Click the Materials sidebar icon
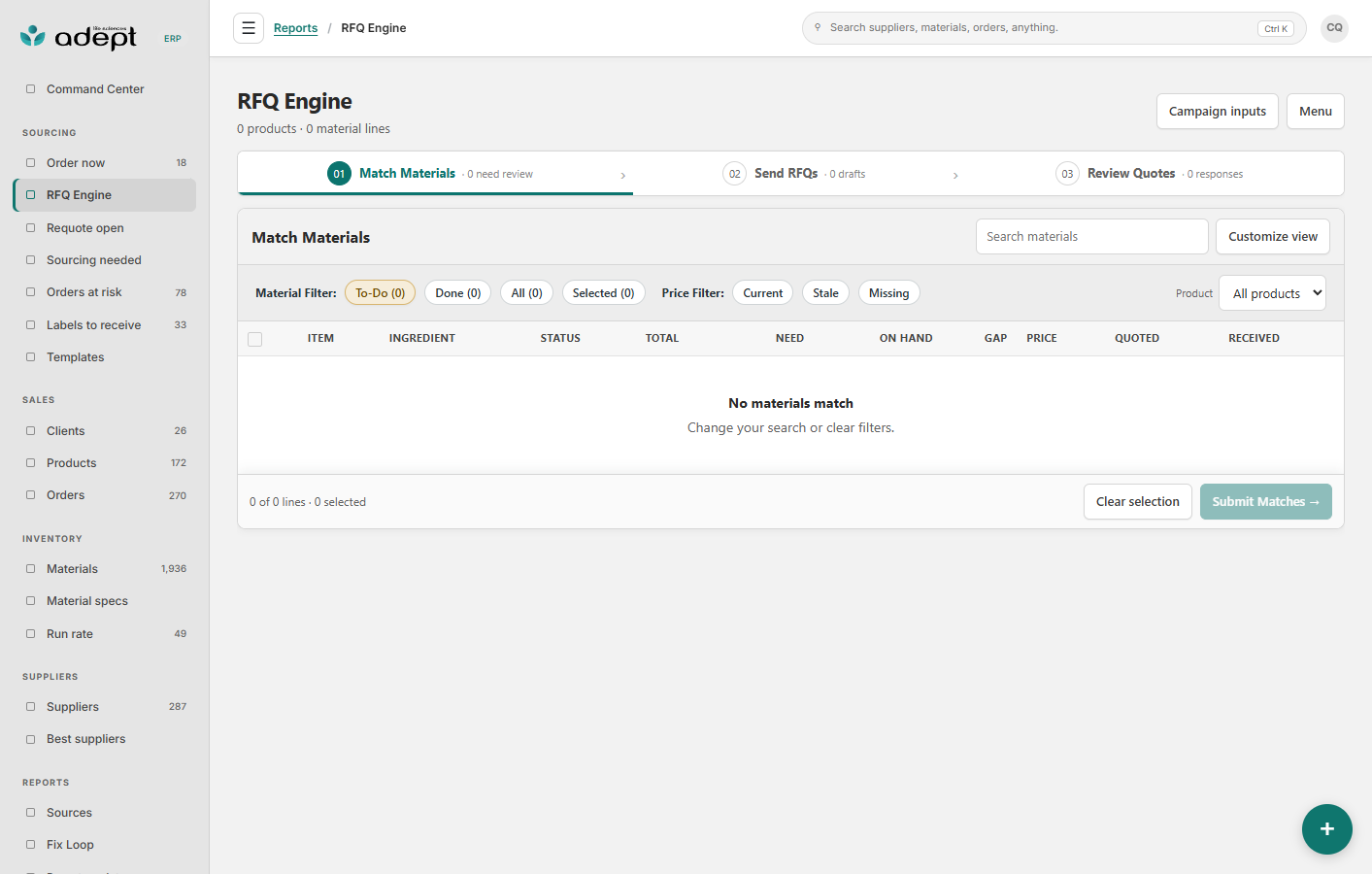 [x=30, y=569]
